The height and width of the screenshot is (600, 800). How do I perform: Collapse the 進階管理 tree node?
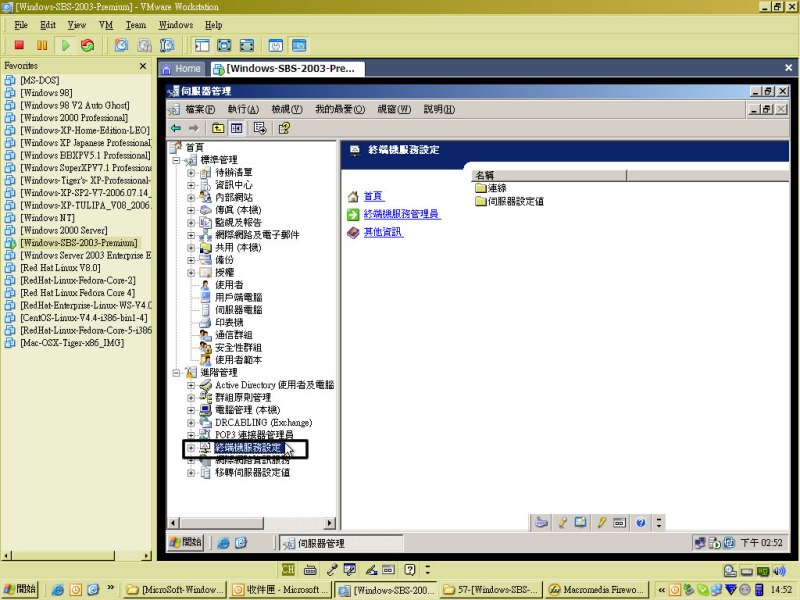[176, 373]
